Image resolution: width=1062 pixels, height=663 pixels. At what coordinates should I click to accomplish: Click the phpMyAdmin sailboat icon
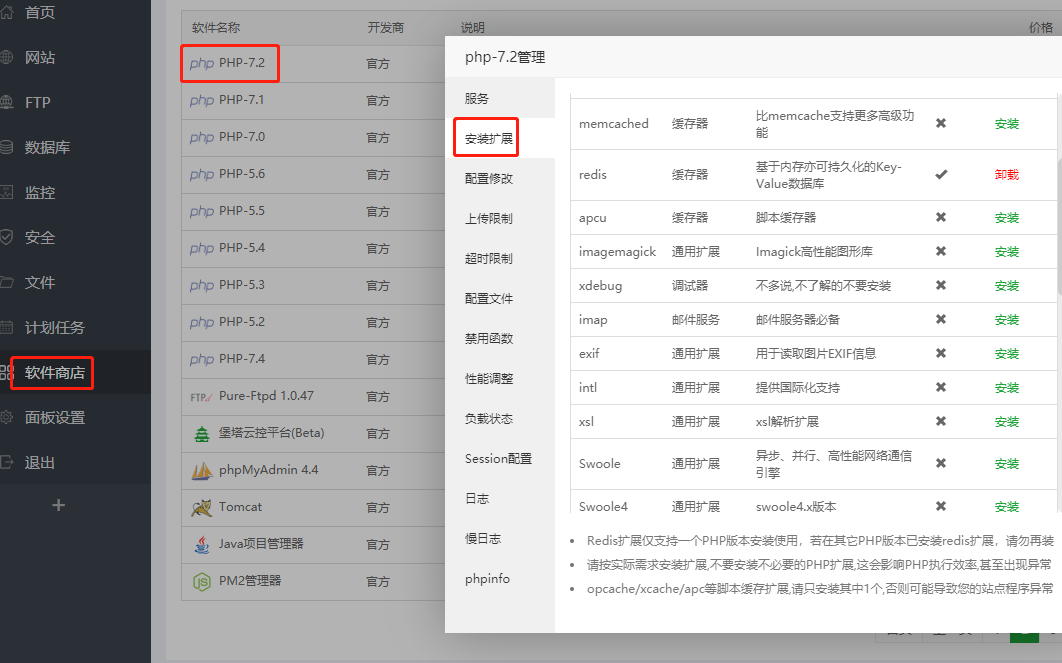pyautogui.click(x=202, y=471)
